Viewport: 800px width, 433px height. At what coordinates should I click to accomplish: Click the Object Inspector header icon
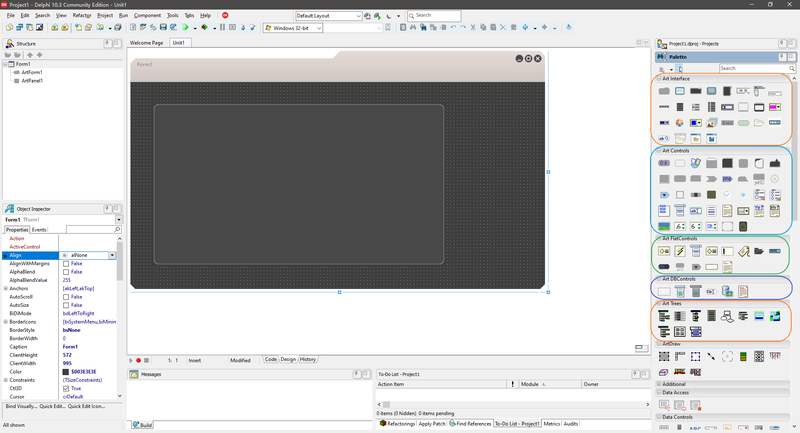[x=10, y=209]
